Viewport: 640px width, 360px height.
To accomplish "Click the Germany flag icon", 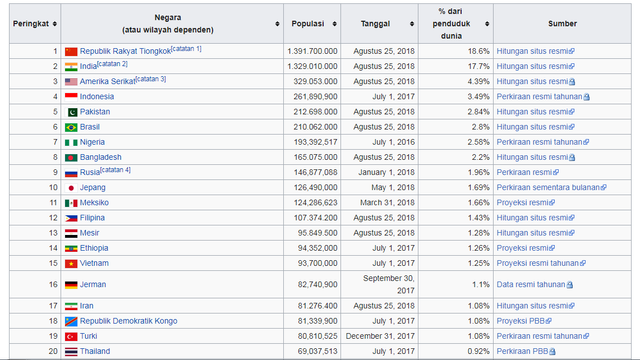I will tap(71, 284).
